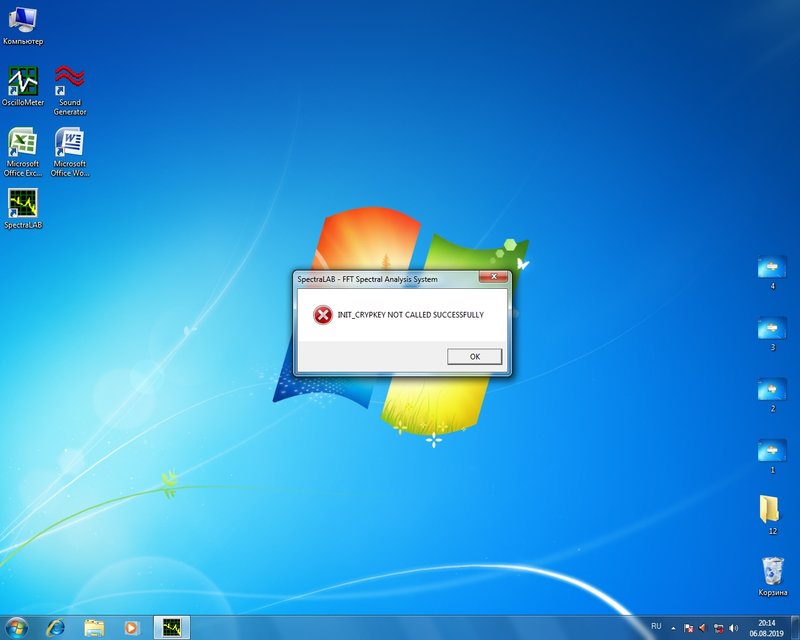Screen dimensions: 800x640
Task: Click the INIT_CRYPKEY NOT CALLED SUCCESSFULLY message
Action: 410,315
